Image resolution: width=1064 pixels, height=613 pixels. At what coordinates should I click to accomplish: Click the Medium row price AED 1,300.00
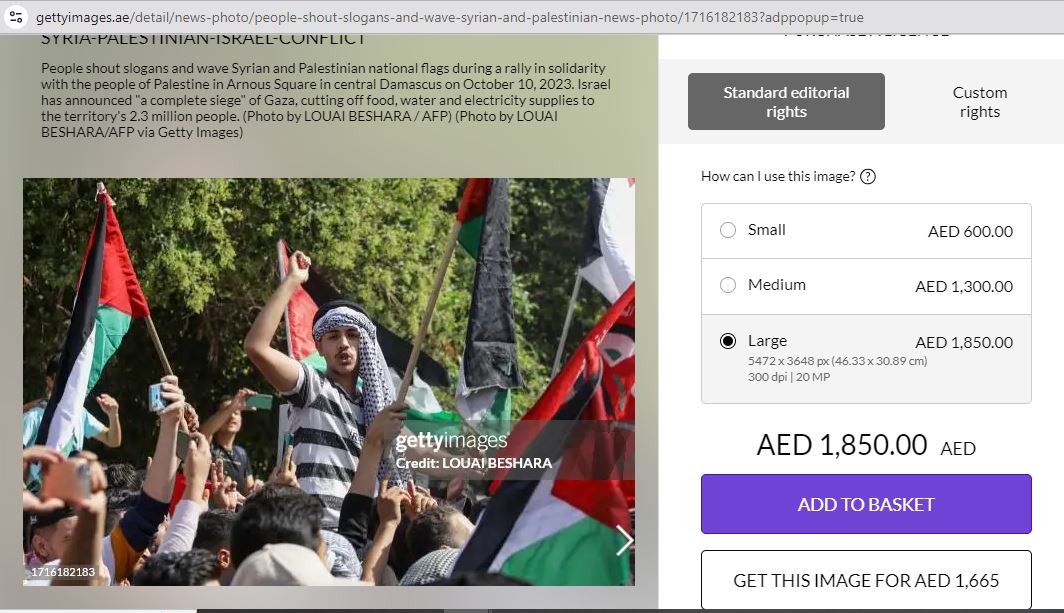coord(964,286)
